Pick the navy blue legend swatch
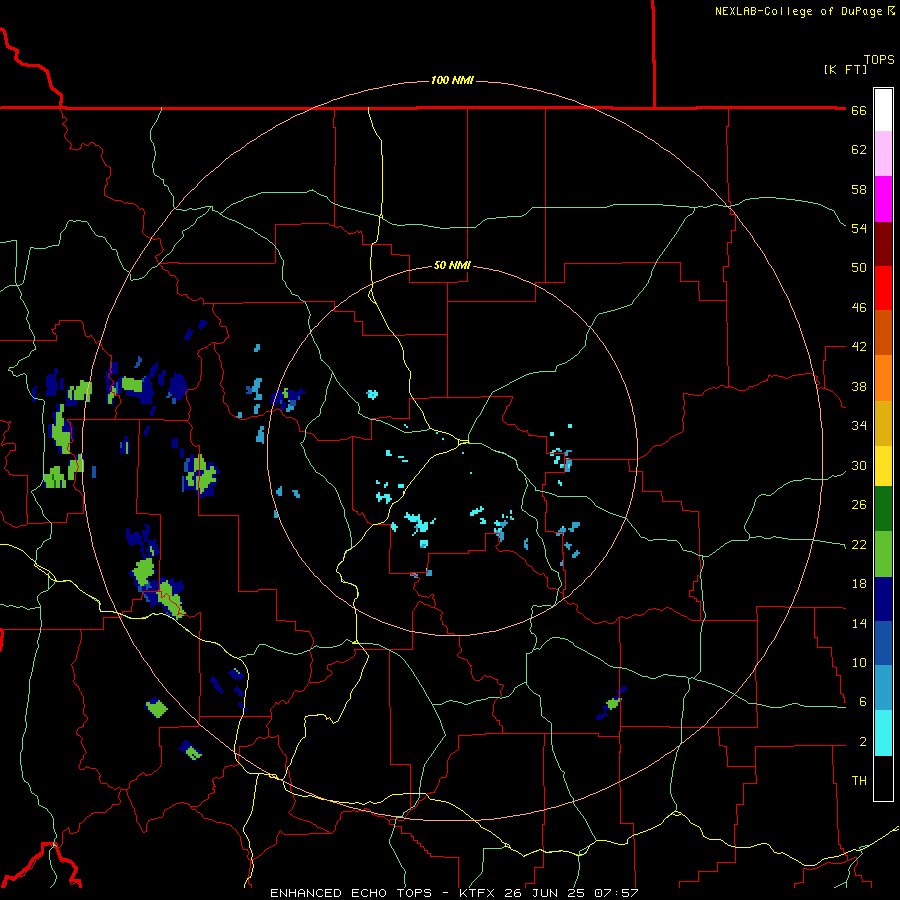900x900 pixels. point(883,599)
